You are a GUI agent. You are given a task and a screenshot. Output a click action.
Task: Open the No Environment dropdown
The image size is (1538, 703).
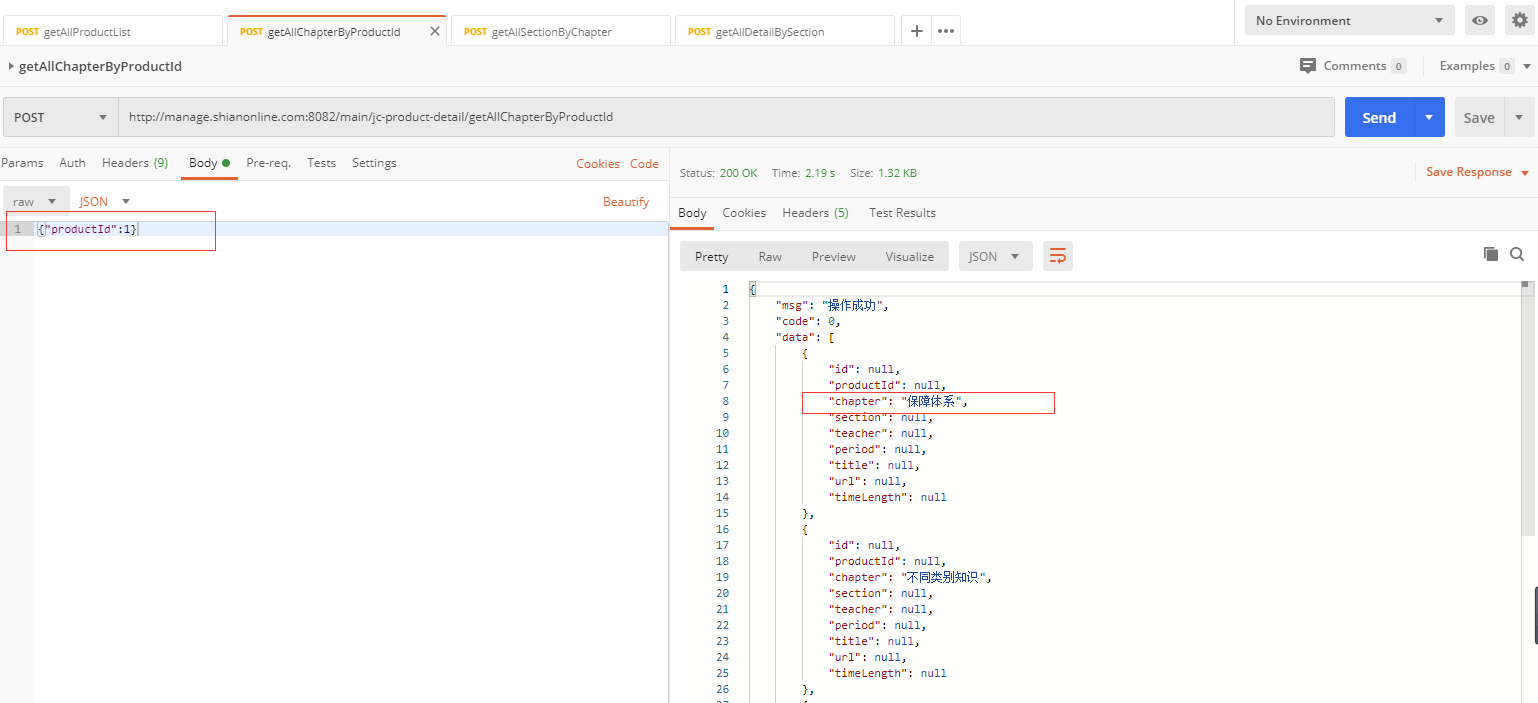(1349, 20)
